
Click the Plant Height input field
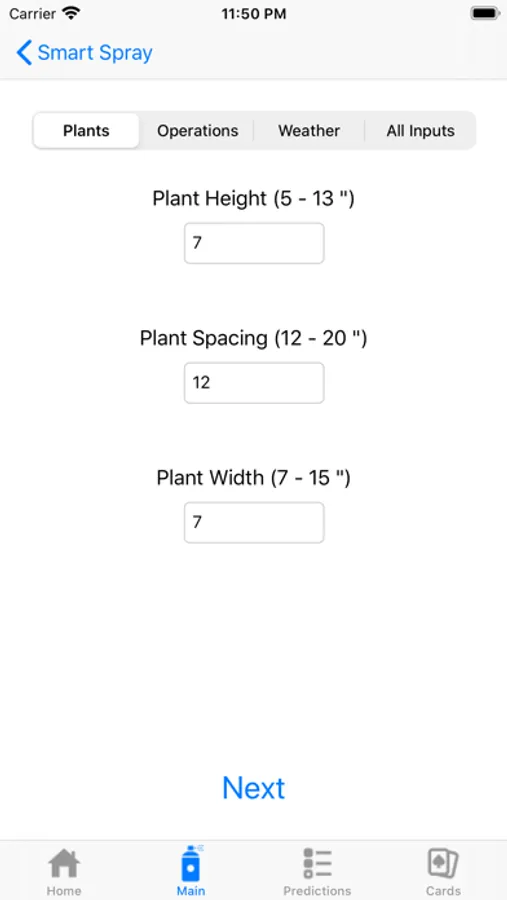254,243
